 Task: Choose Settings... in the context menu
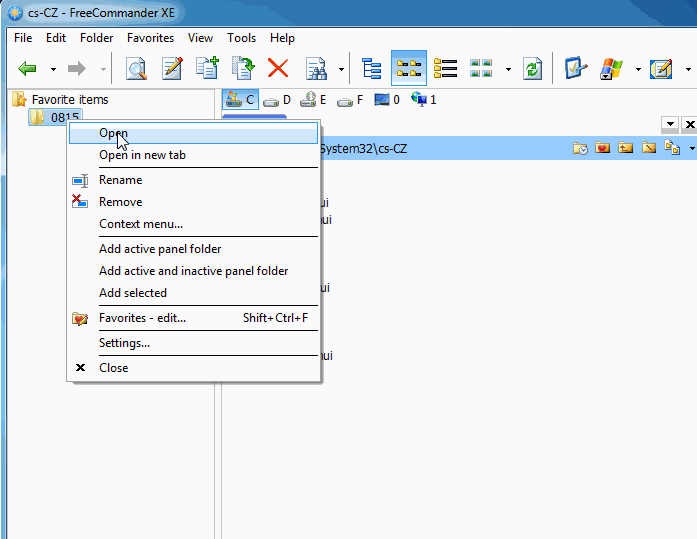click(194, 343)
